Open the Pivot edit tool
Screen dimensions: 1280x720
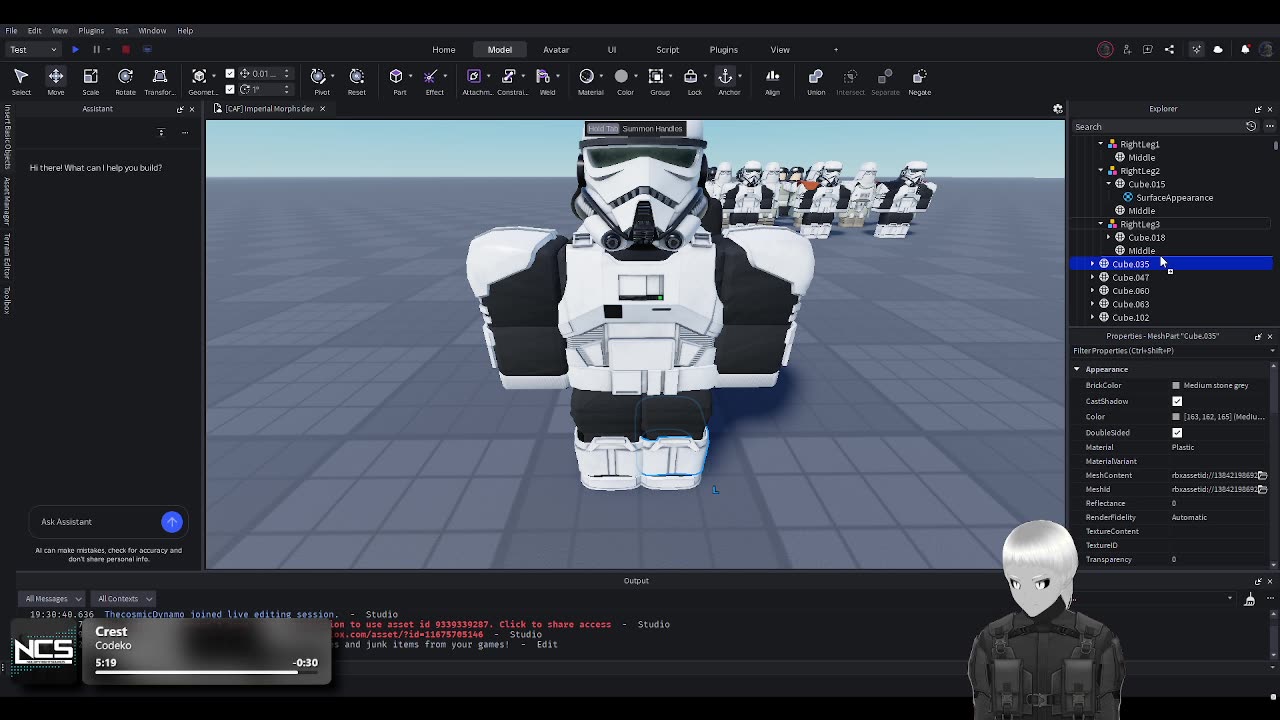(322, 82)
